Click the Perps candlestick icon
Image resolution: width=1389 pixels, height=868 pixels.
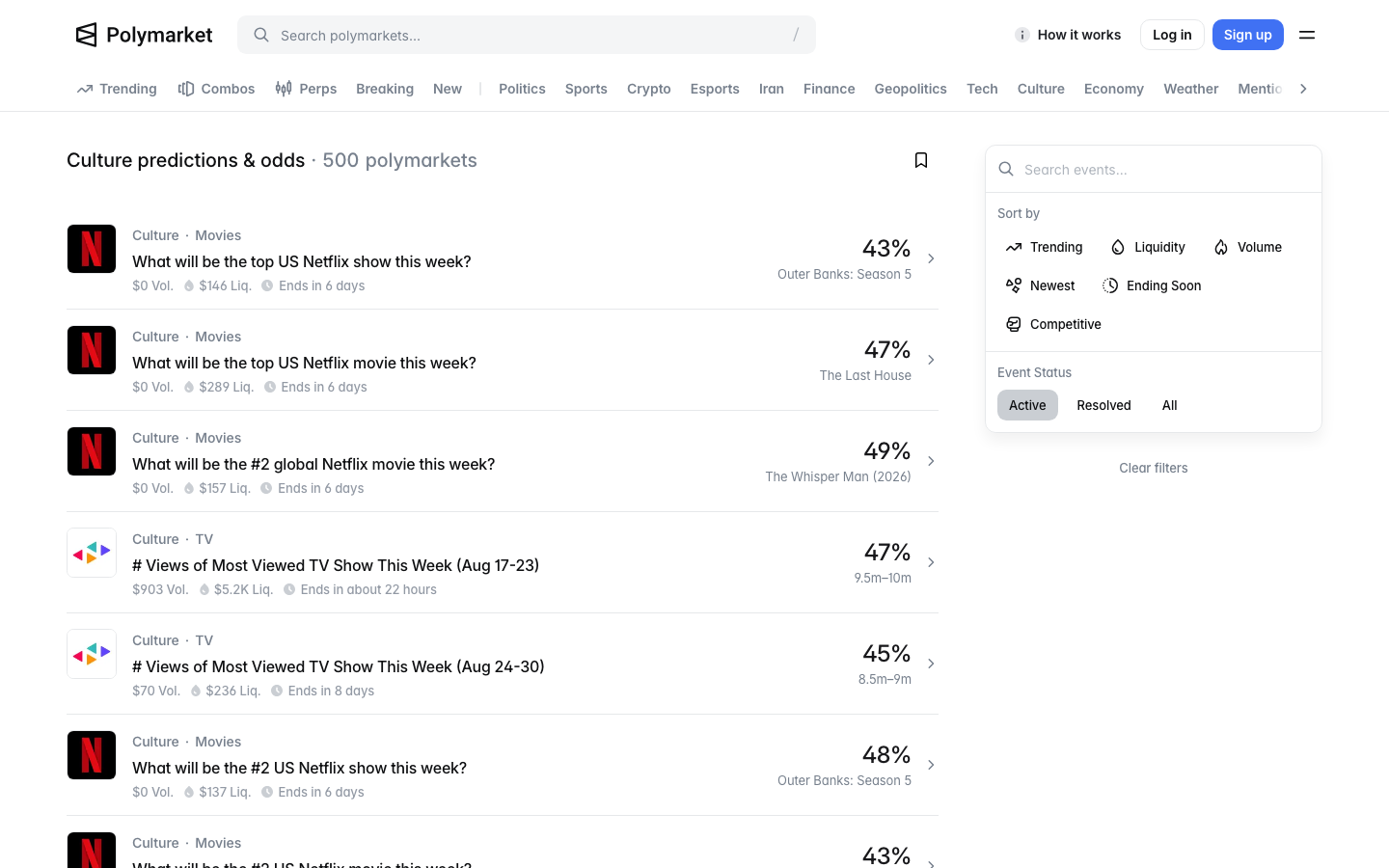[284, 89]
